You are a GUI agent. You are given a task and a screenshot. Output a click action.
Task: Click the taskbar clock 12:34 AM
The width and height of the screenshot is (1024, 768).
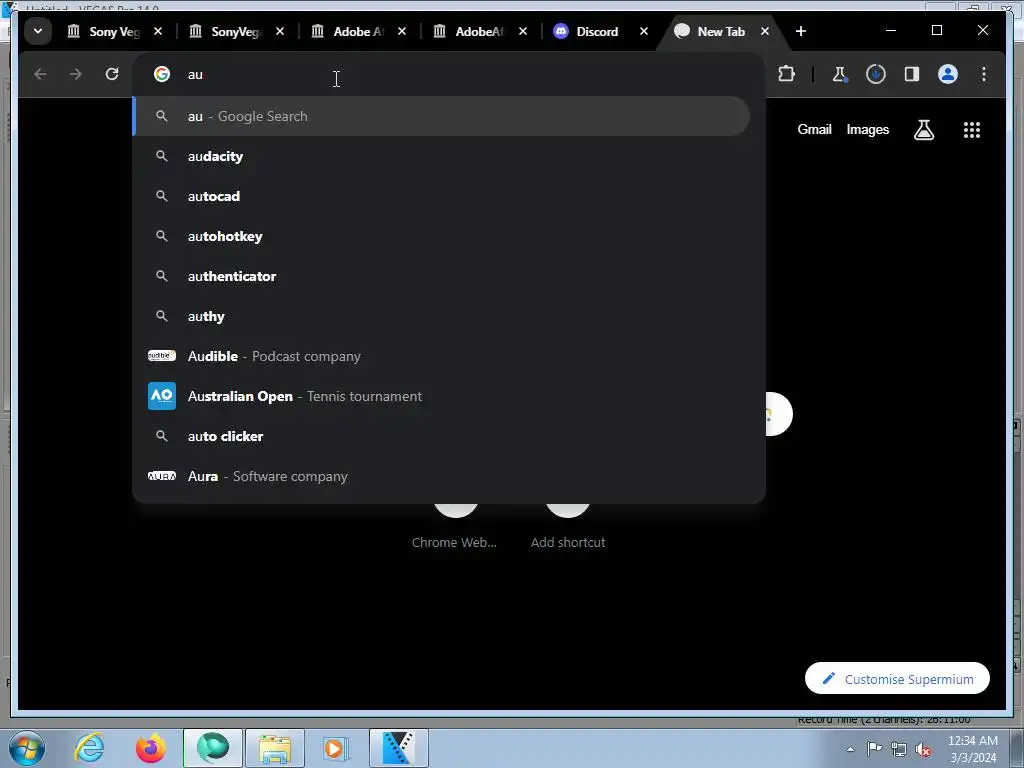coord(972,749)
